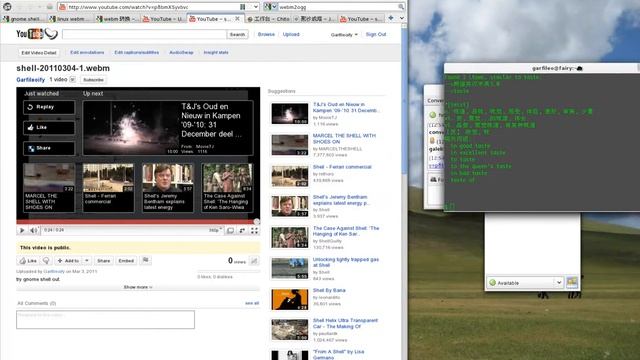Image resolution: width=640 pixels, height=360 pixels.
Task: Click the Edit Video Detail button
Action: tap(39, 53)
